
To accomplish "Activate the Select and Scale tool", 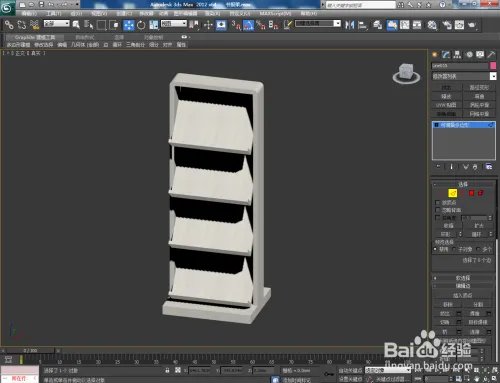I will (154, 25).
